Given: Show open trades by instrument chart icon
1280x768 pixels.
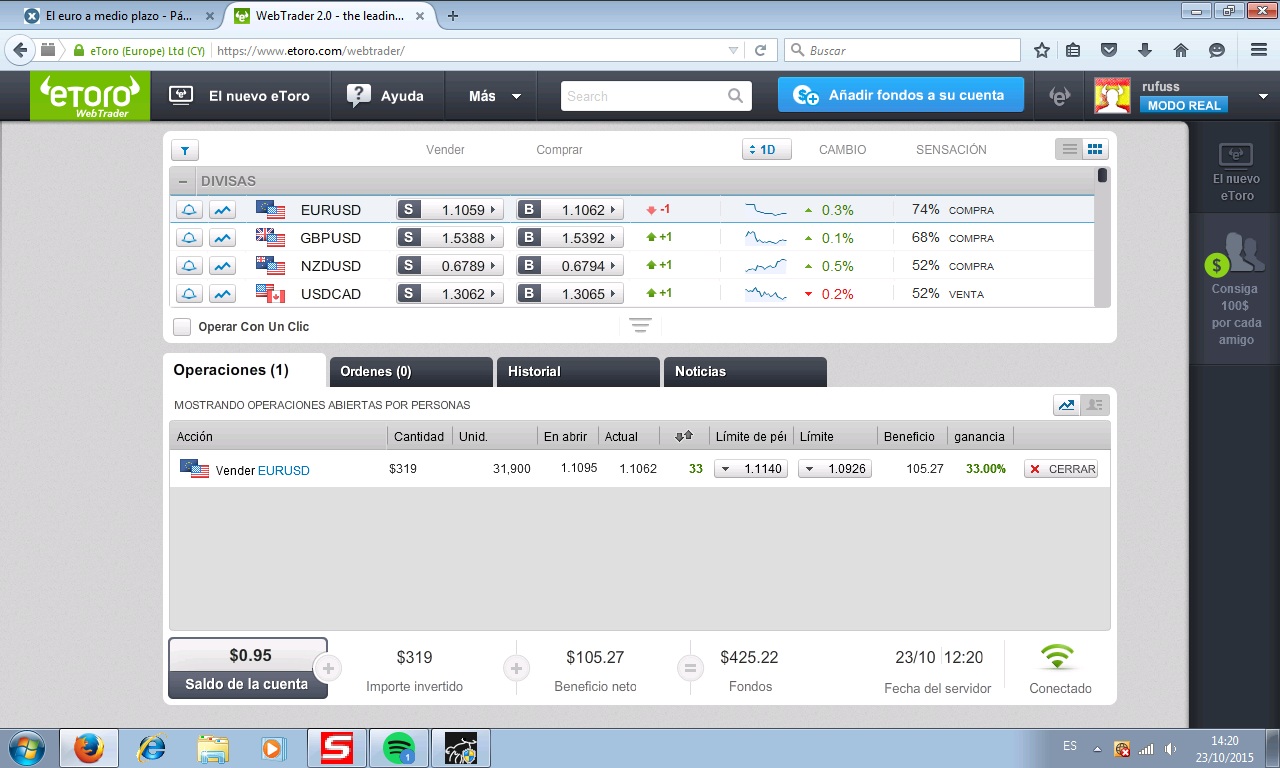Looking at the screenshot, I should tap(1066, 405).
